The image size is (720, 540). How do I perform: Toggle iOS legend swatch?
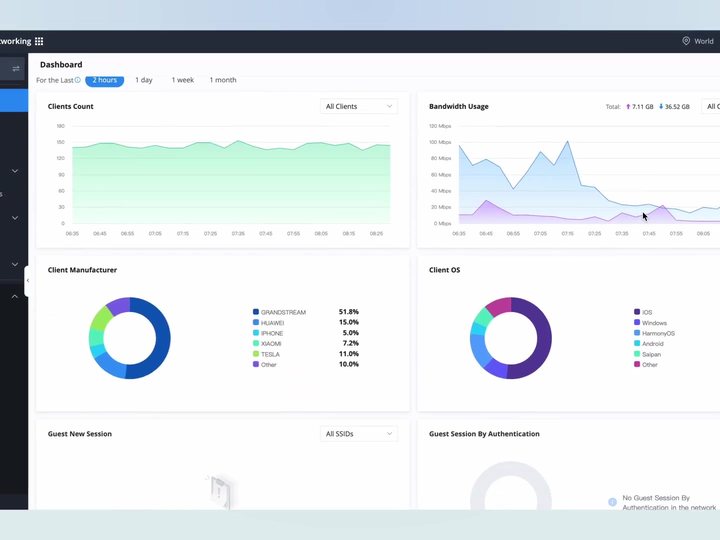tap(637, 312)
